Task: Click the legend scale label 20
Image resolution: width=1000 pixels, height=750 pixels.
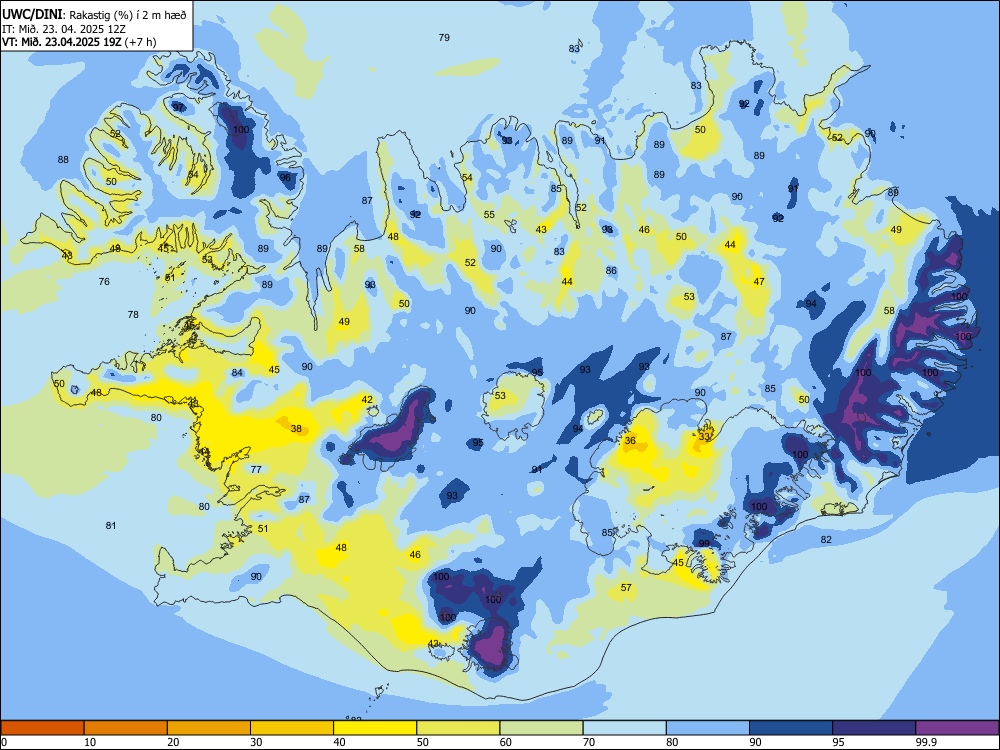Action: (173, 742)
